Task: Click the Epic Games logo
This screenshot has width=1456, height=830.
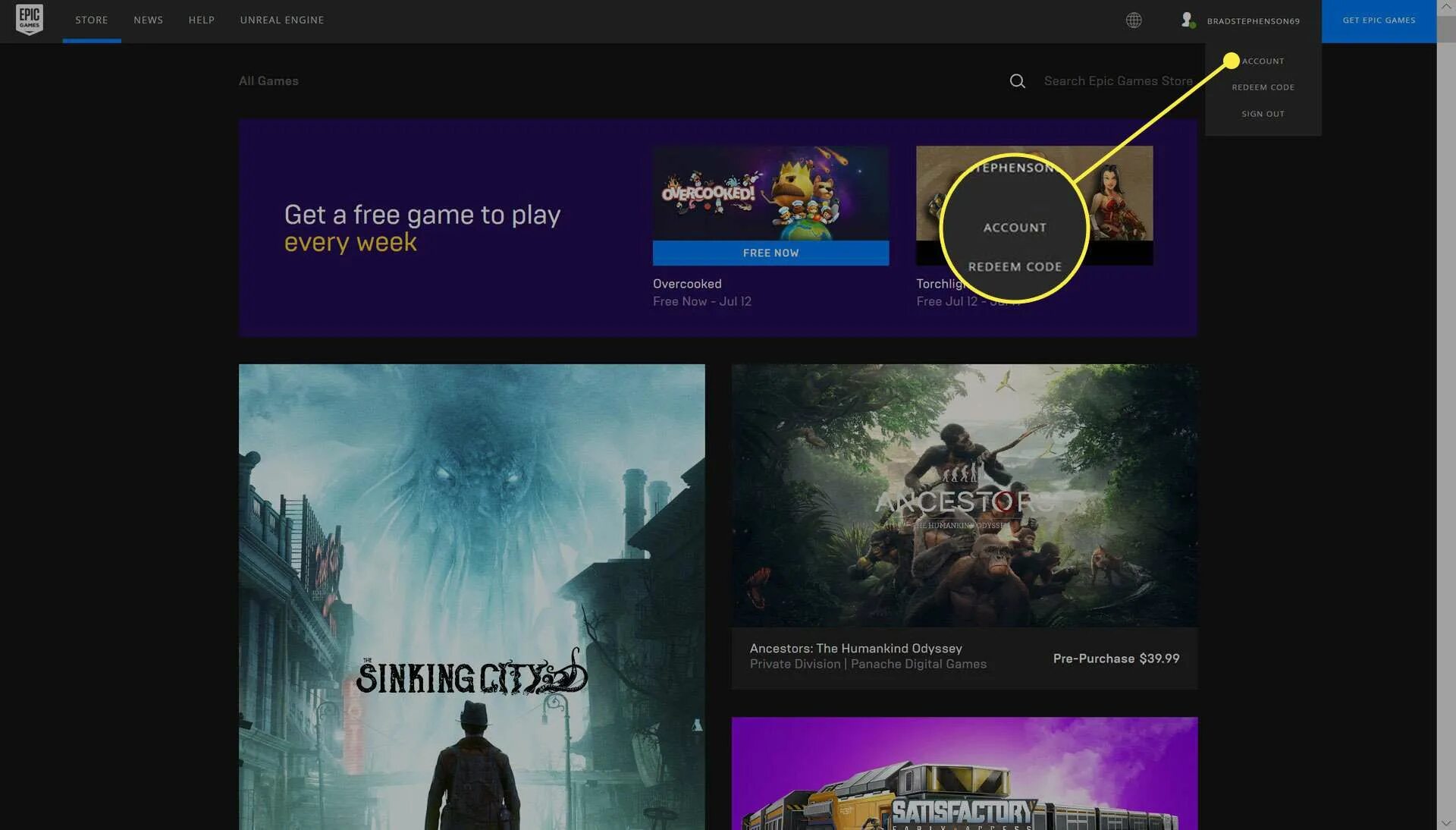Action: [x=29, y=20]
